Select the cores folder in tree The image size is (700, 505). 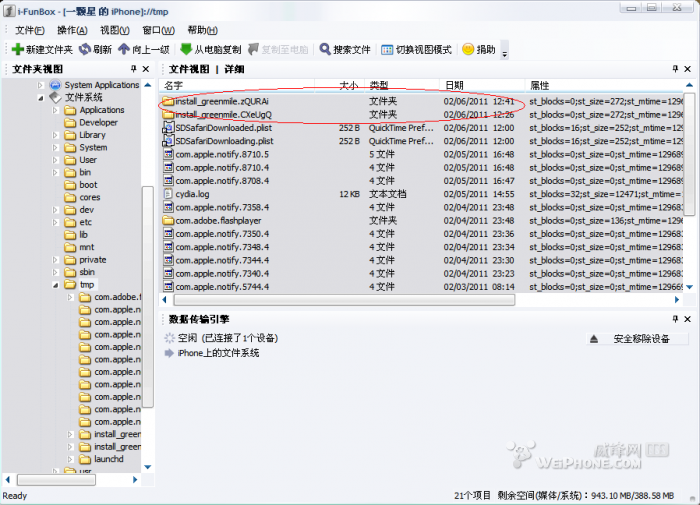click(90, 197)
